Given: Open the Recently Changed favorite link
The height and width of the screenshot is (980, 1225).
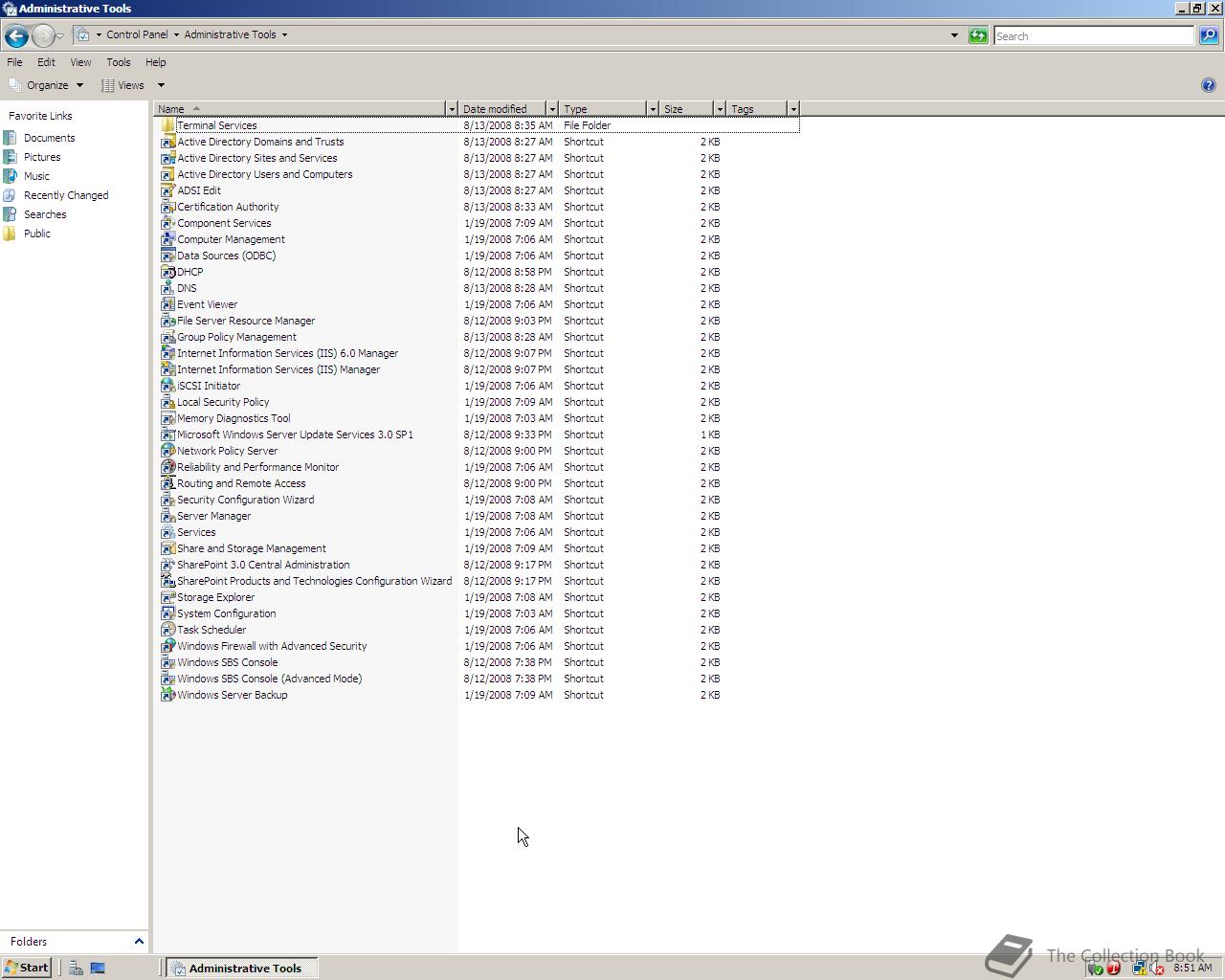Looking at the screenshot, I should (x=66, y=195).
